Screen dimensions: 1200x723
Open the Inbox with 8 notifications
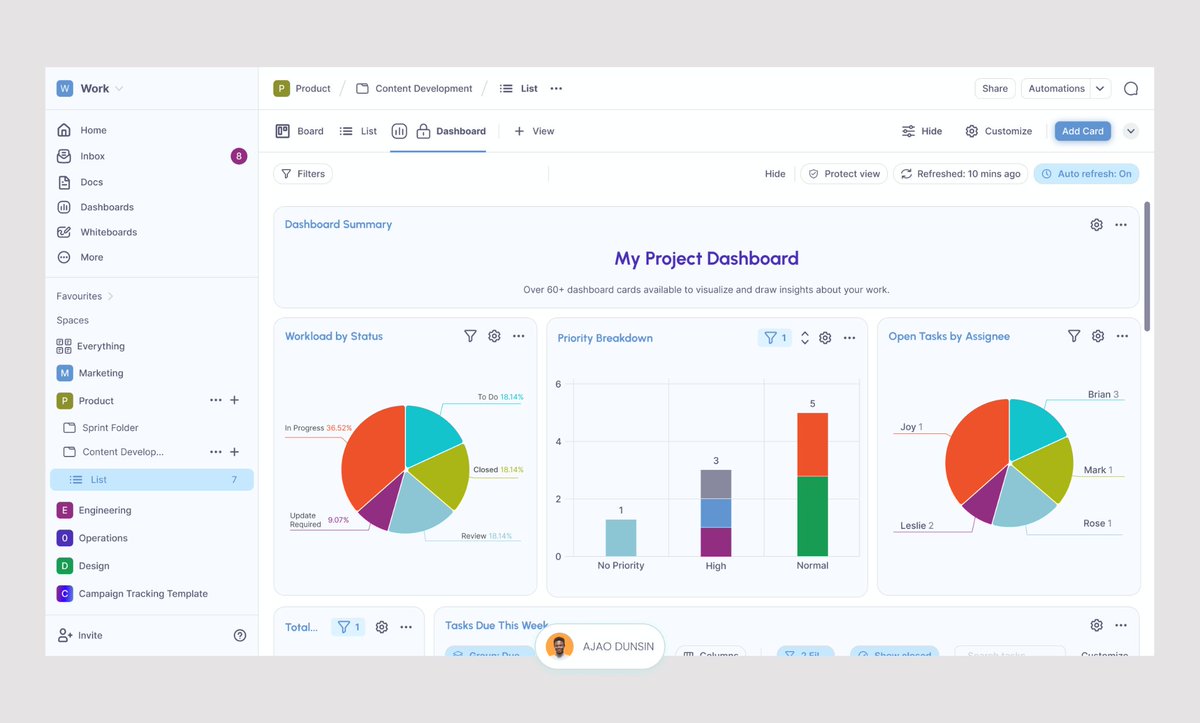(151, 156)
